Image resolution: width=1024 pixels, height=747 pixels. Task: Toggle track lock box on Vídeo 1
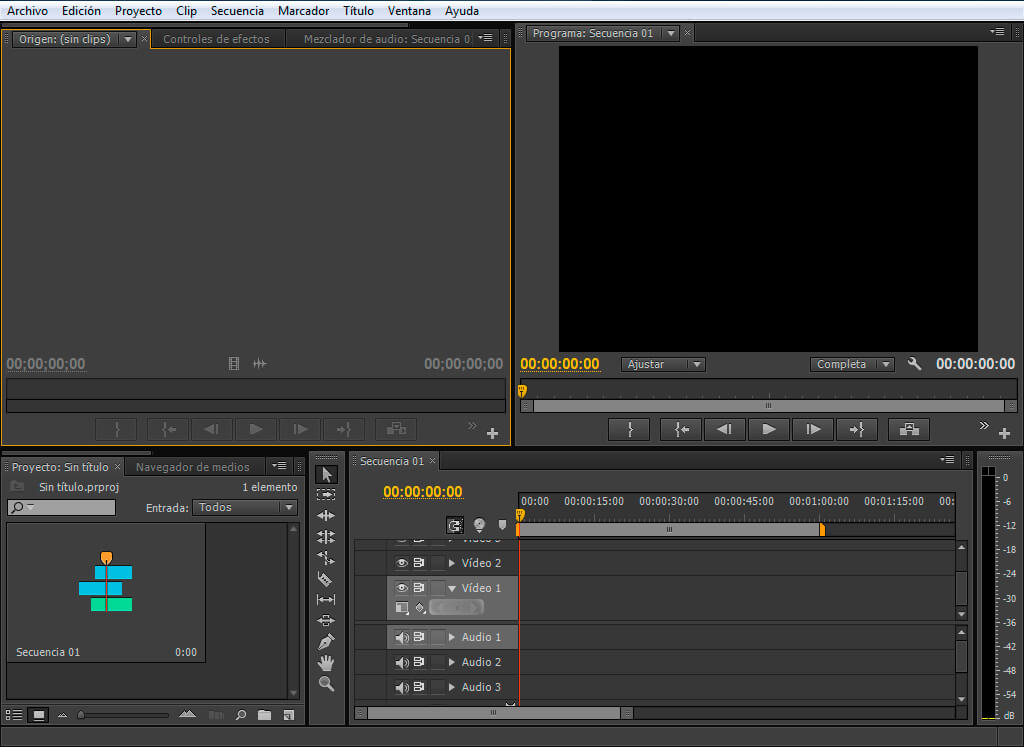pyautogui.click(x=438, y=588)
